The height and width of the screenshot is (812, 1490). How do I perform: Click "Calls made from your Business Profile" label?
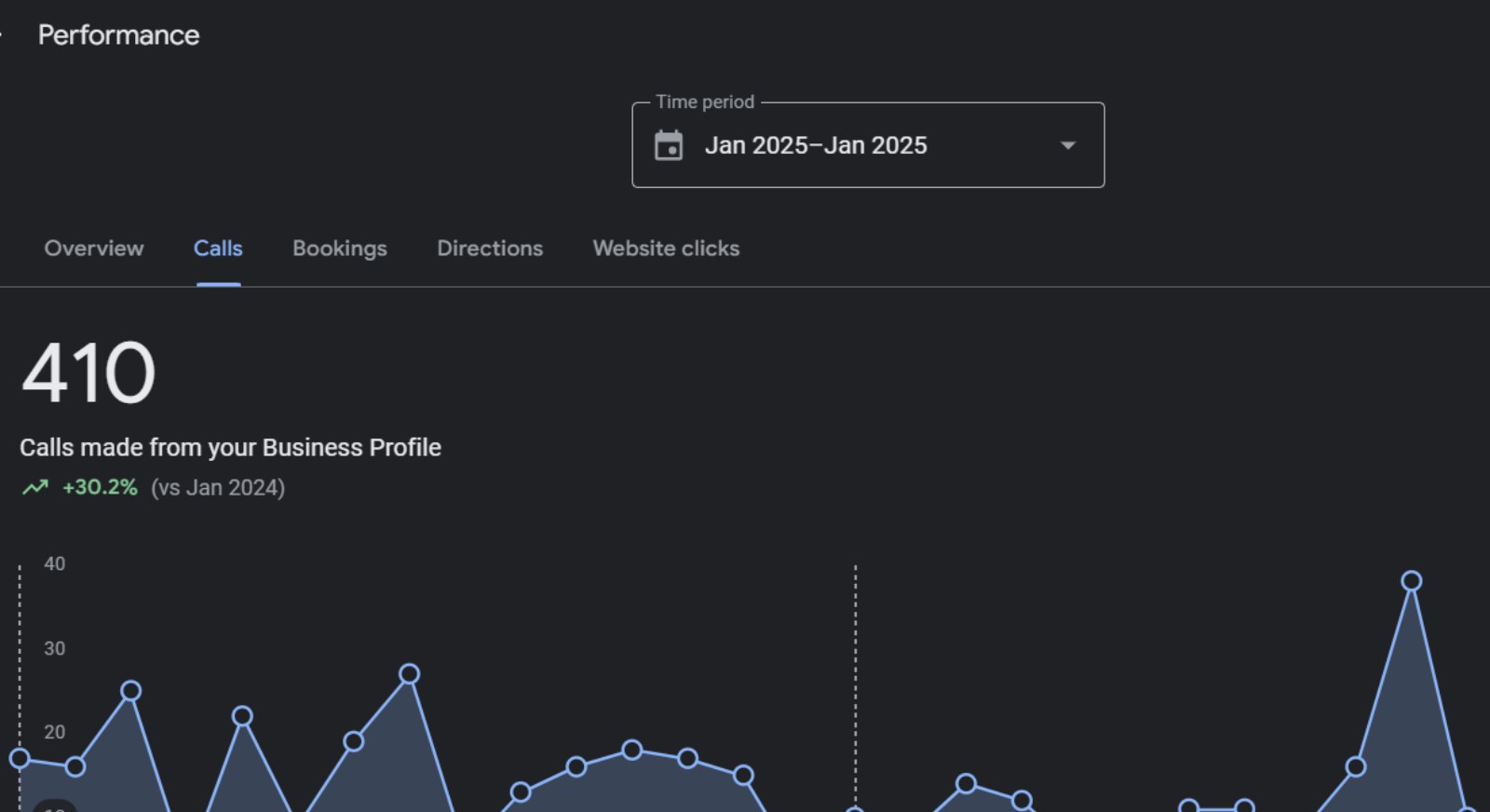click(x=230, y=448)
